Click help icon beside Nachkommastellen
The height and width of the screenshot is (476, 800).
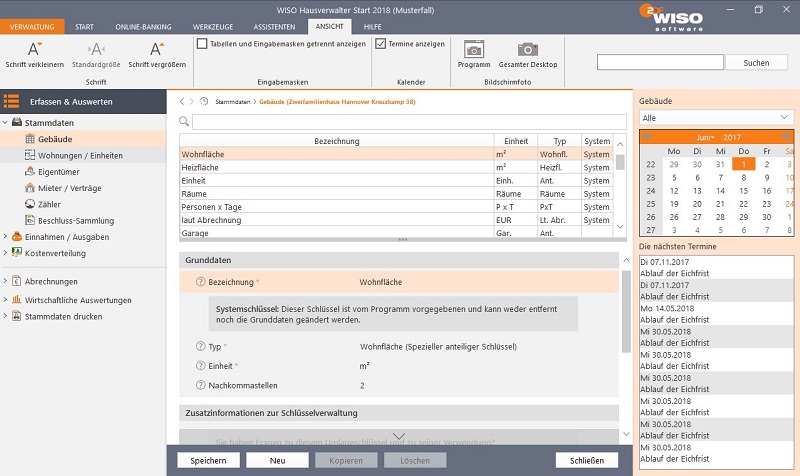(x=199, y=385)
